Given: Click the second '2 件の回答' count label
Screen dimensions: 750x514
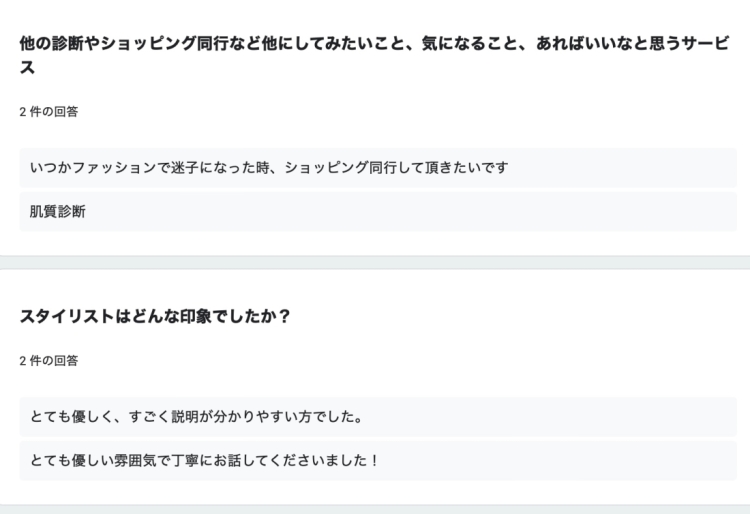Looking at the screenshot, I should (49, 361).
